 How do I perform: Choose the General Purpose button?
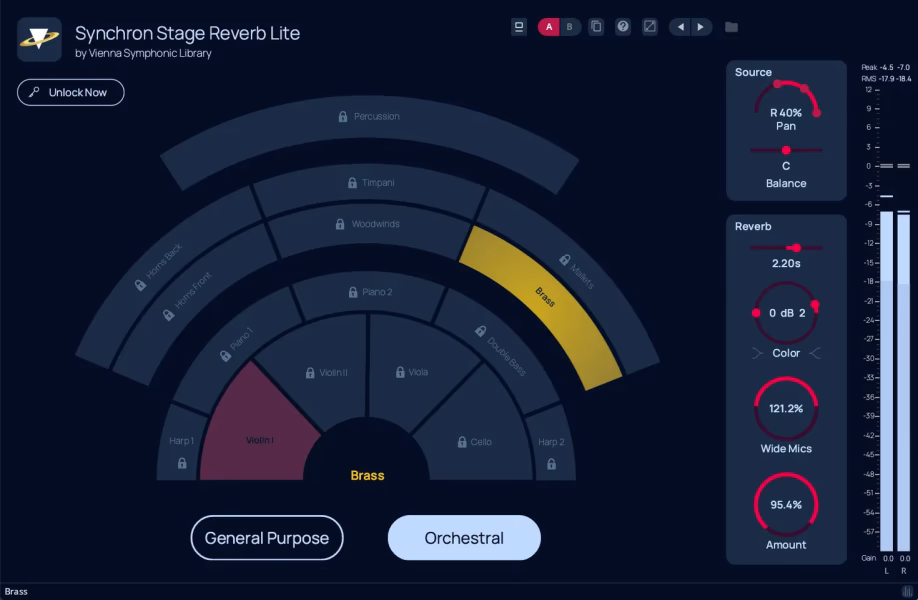267,538
